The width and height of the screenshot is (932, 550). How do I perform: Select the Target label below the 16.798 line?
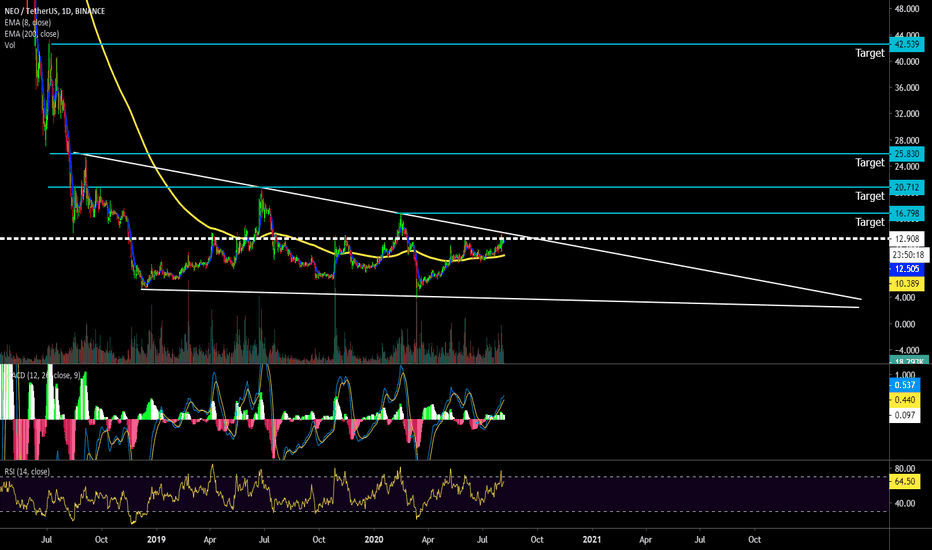[x=870, y=222]
